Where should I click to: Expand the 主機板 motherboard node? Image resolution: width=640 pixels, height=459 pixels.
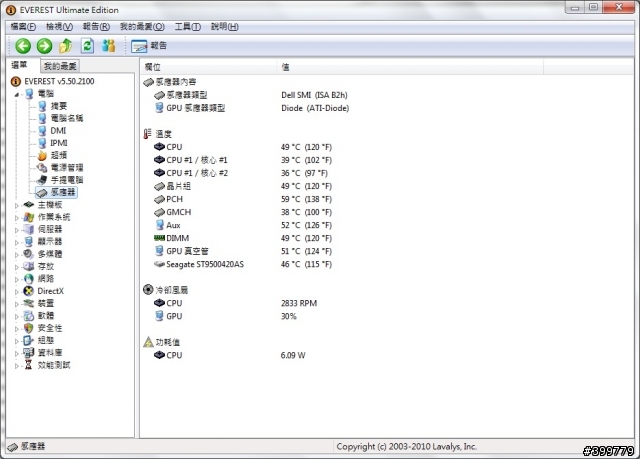16,205
